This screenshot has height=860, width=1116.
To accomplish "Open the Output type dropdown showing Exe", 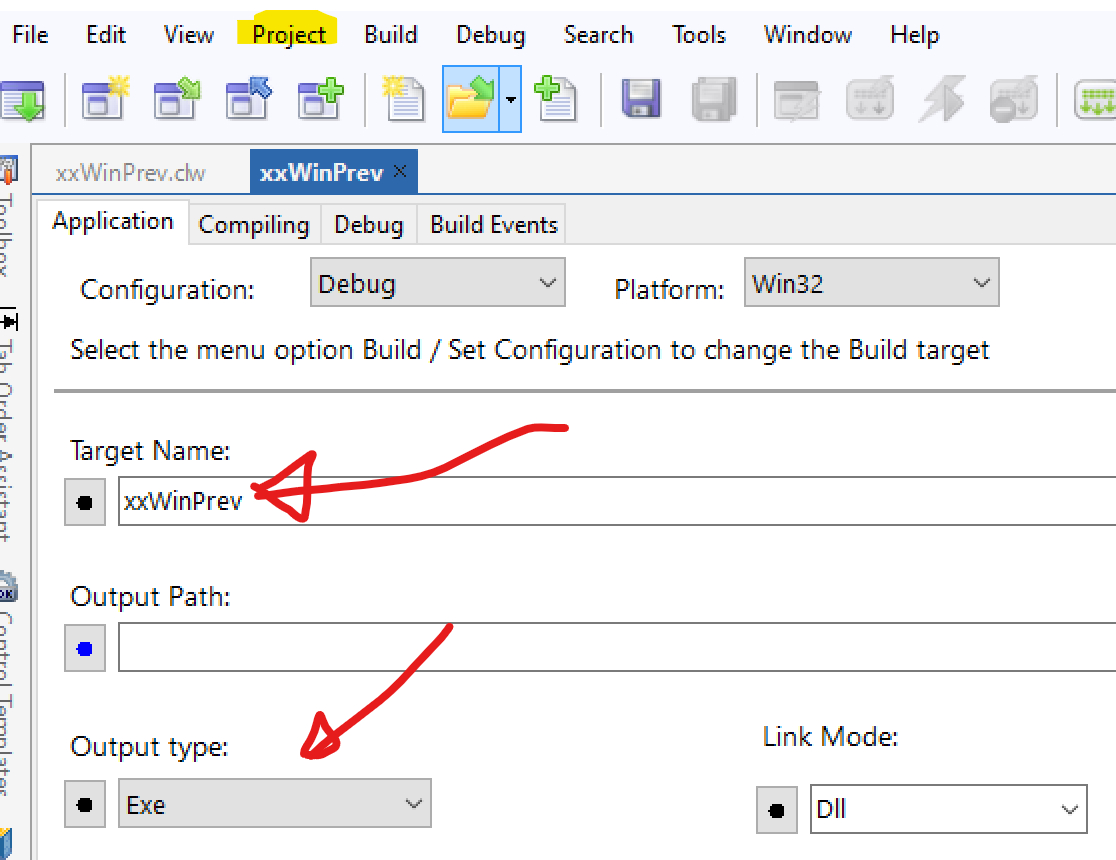I will coord(274,804).
